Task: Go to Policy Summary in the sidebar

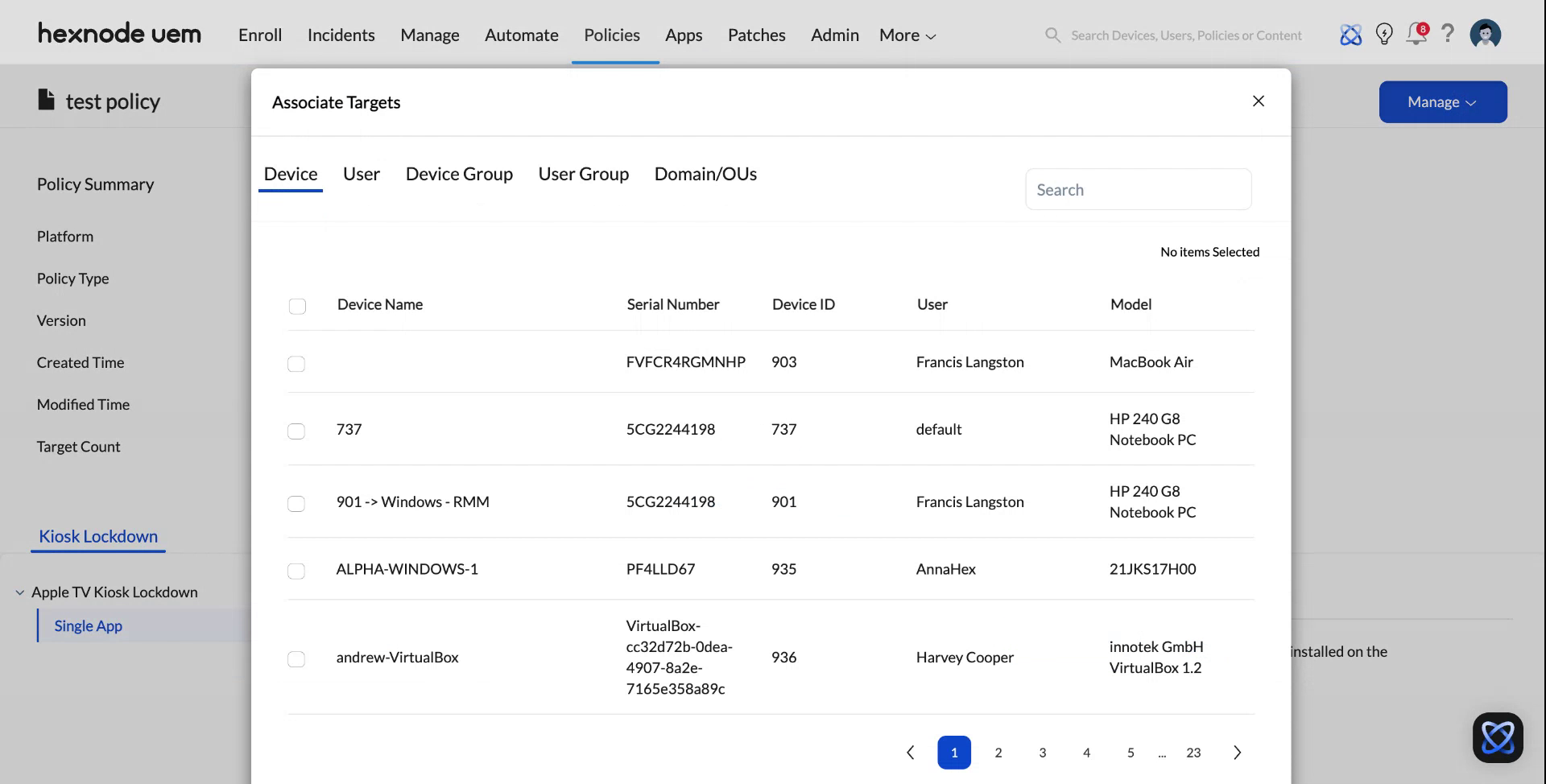Action: tap(95, 184)
